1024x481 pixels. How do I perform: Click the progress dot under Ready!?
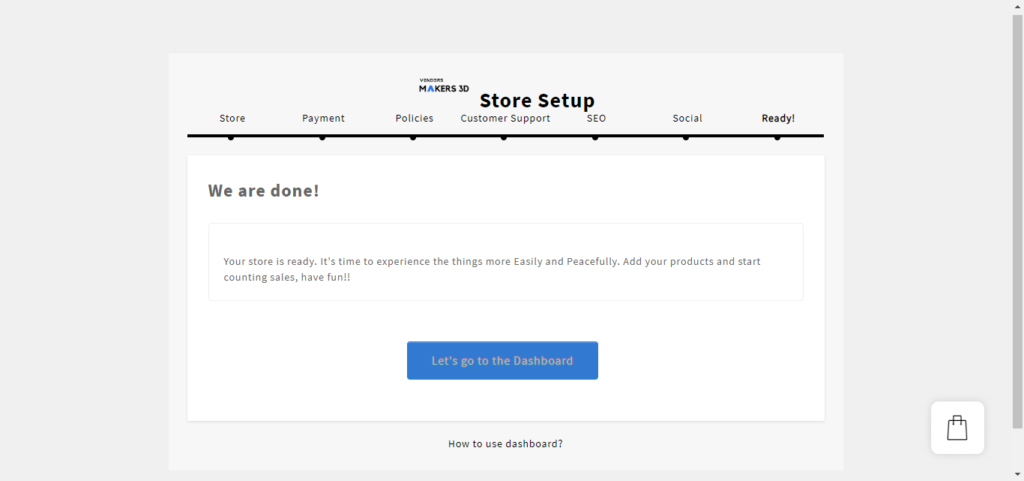pyautogui.click(x=777, y=138)
